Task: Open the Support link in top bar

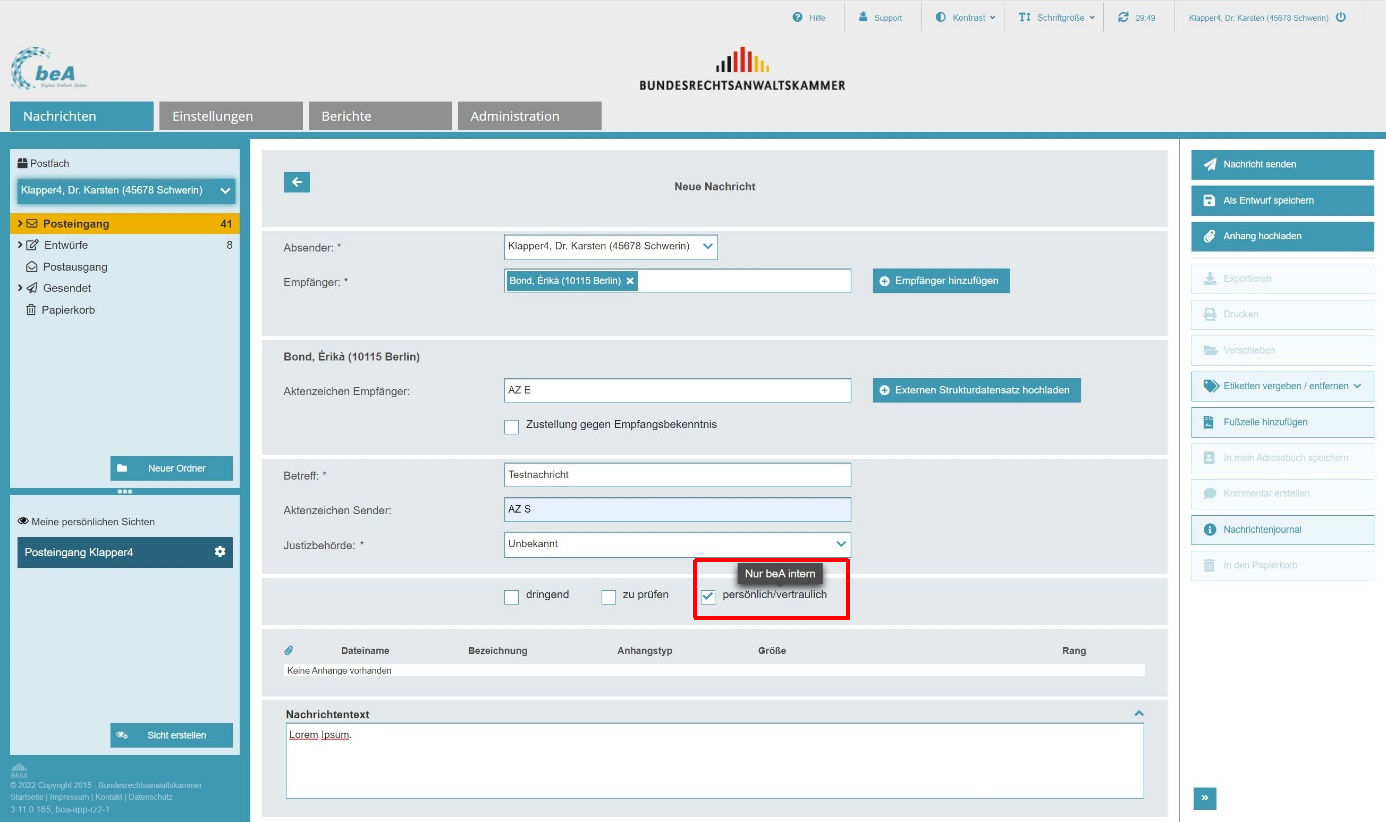Action: click(880, 17)
